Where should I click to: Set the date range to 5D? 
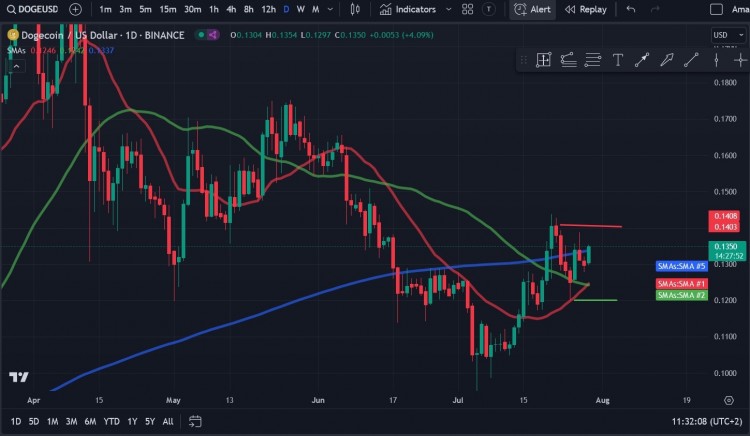click(34, 421)
